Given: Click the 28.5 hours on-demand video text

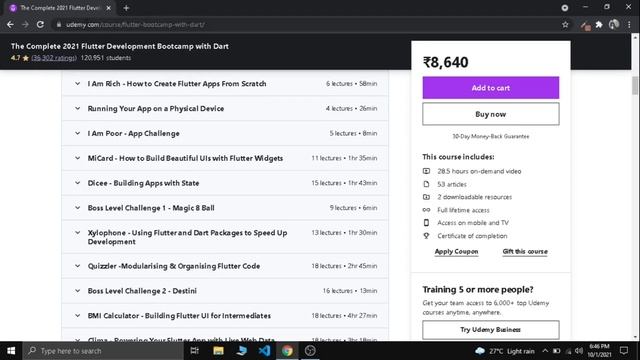Looking at the screenshot, I should tap(479, 171).
